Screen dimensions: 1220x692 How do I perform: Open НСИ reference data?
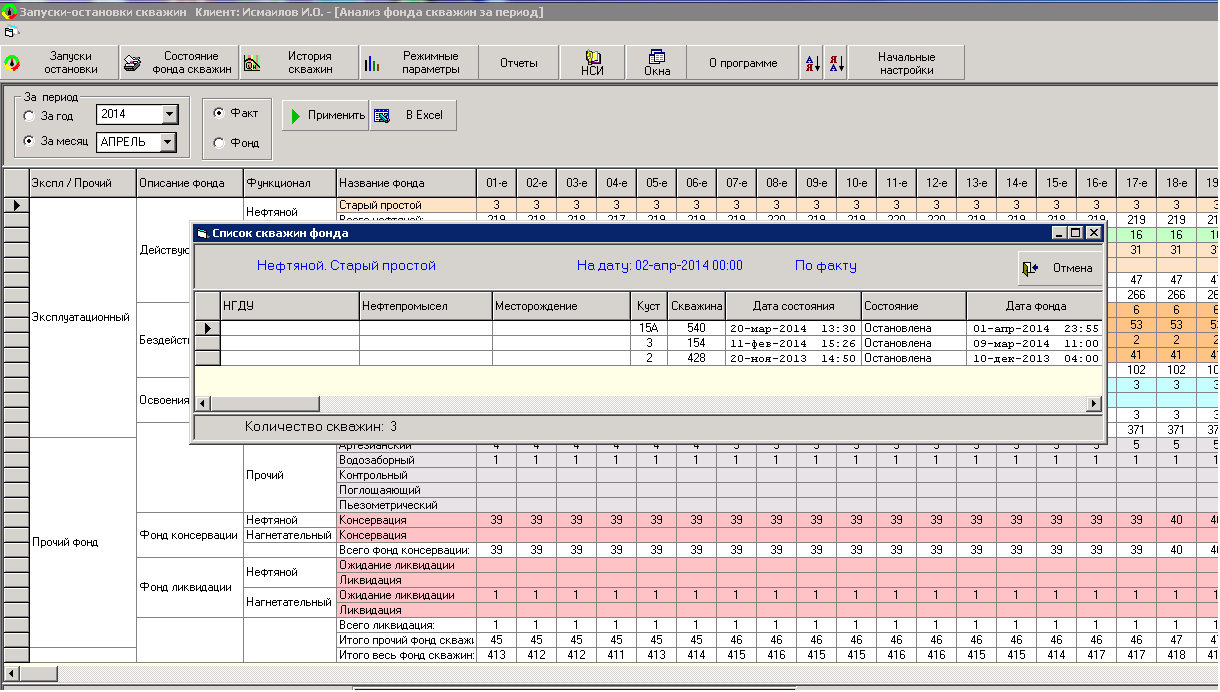[x=592, y=63]
